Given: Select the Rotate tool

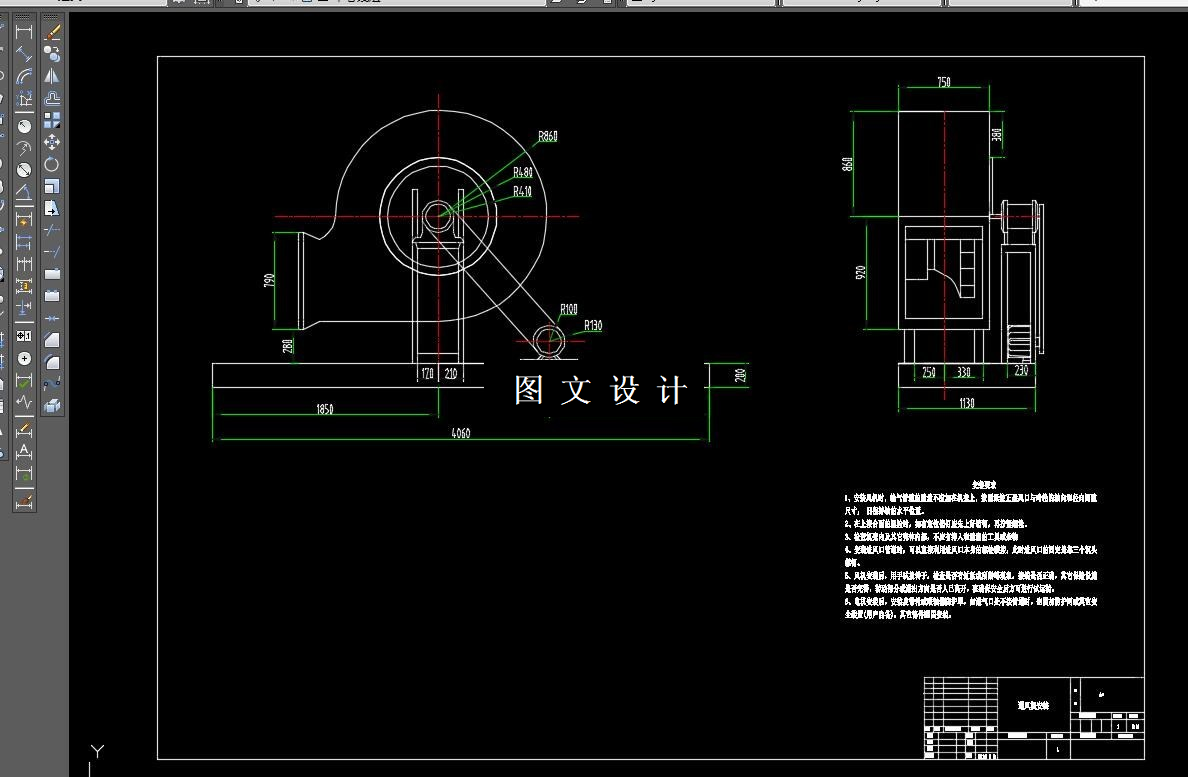Looking at the screenshot, I should [x=52, y=164].
